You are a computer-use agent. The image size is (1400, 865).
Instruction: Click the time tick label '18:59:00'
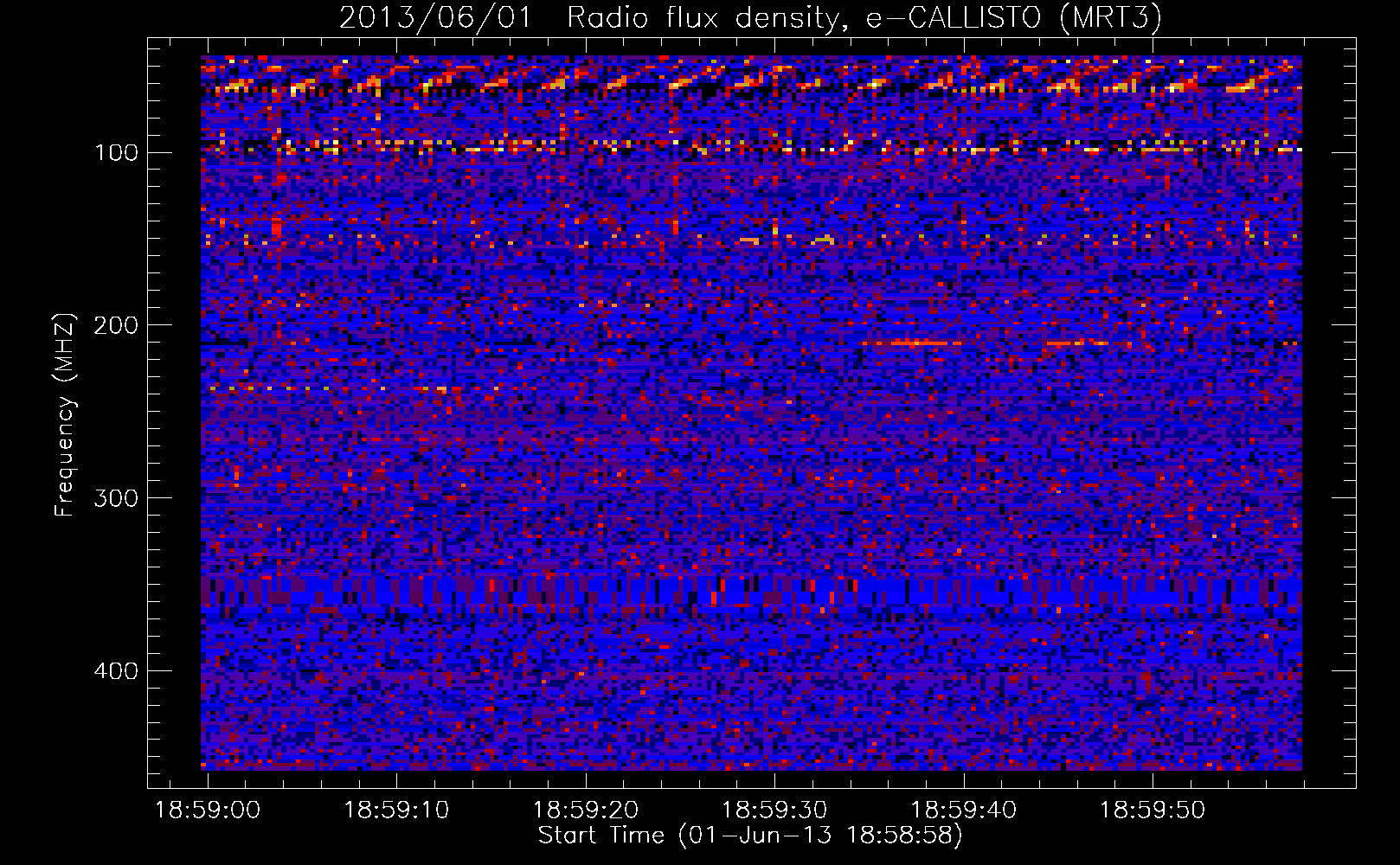point(208,811)
